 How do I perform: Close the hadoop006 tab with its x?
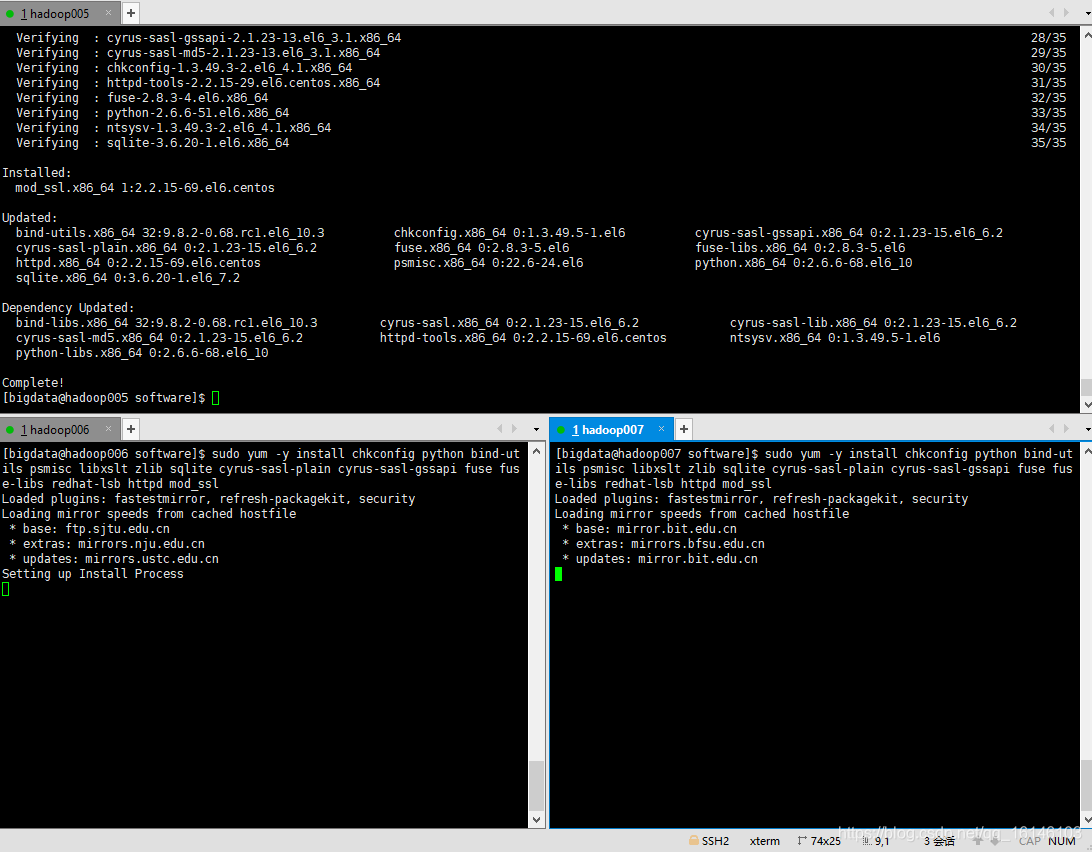coord(108,428)
